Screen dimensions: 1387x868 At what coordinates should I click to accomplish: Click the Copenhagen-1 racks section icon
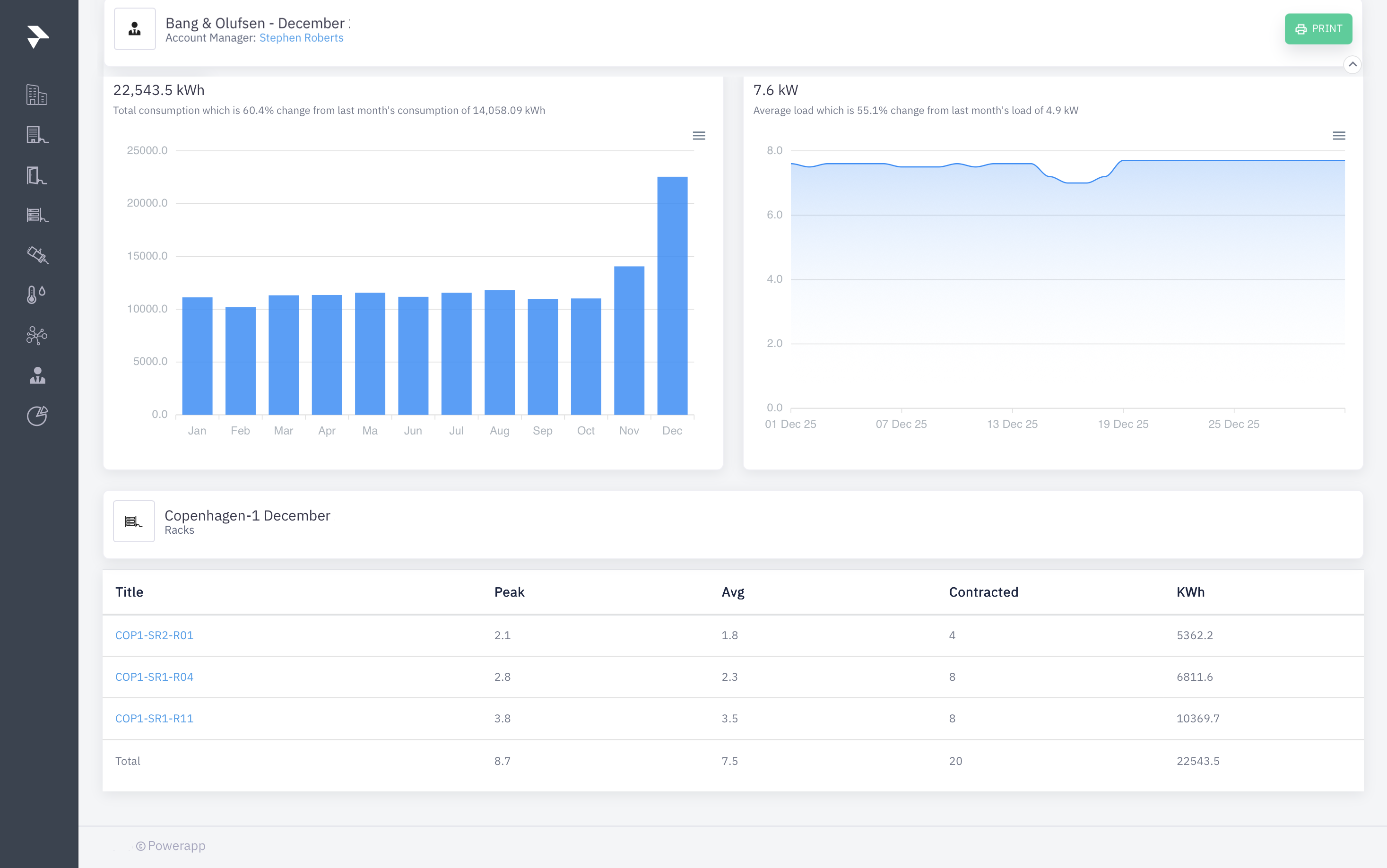coord(134,521)
